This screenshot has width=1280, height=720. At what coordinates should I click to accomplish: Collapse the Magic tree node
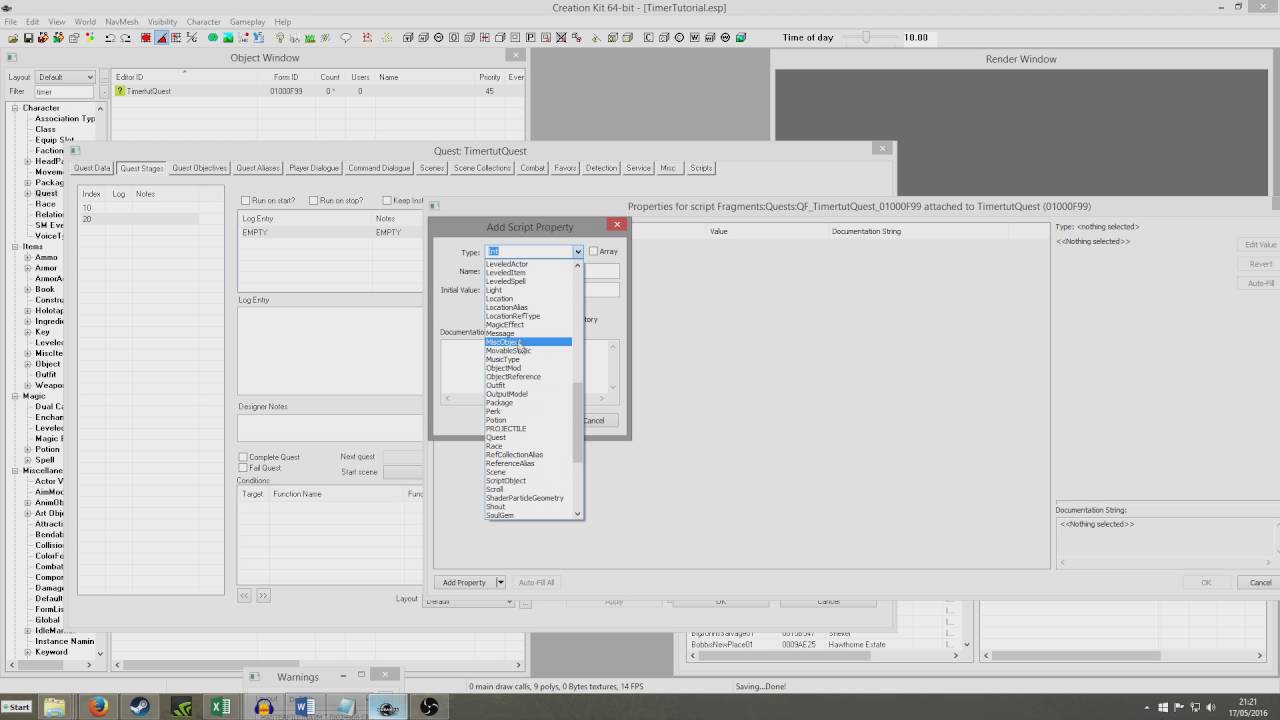pos(16,396)
